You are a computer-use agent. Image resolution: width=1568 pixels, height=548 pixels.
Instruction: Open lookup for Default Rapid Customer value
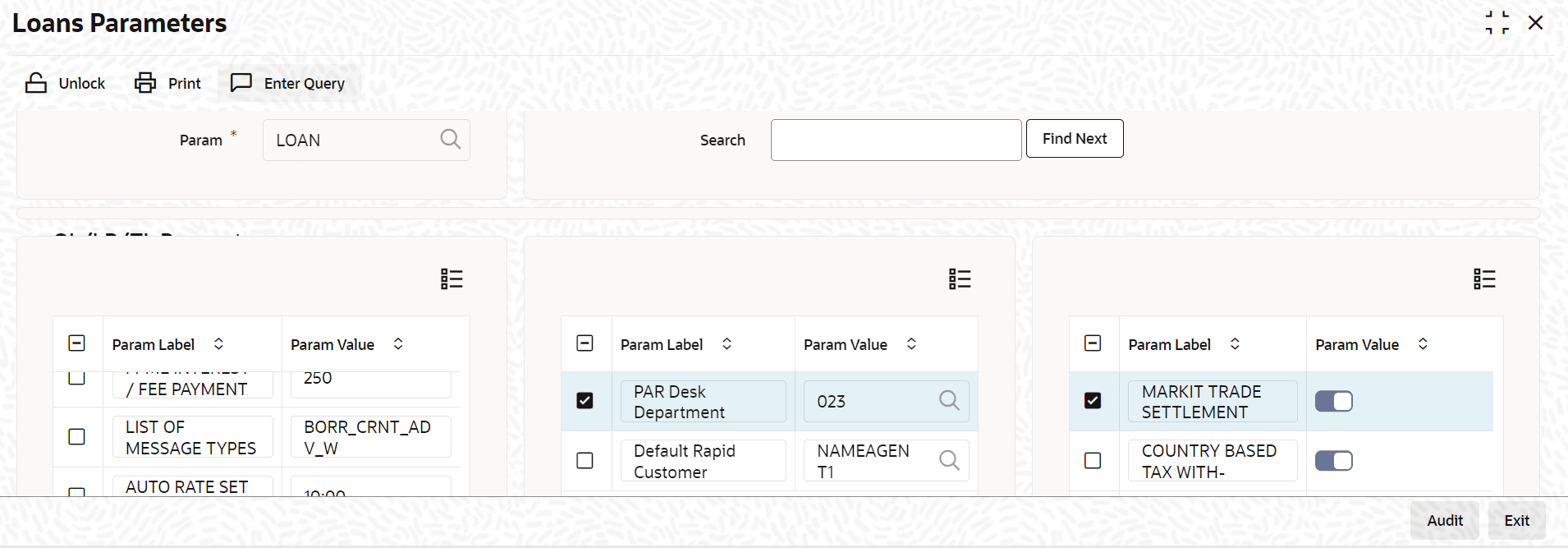tap(949, 460)
